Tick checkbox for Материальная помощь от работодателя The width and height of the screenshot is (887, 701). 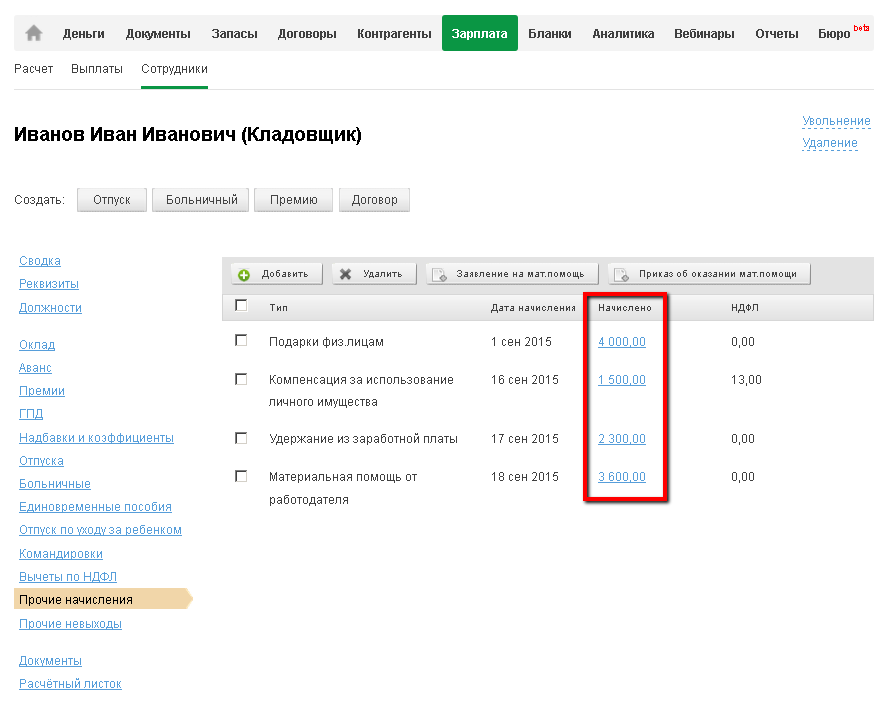[x=241, y=477]
